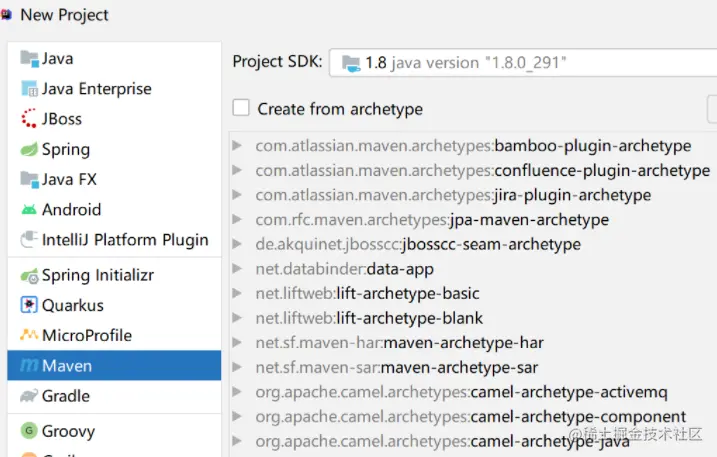Select bamboo-plugin-archetype text

point(593,146)
